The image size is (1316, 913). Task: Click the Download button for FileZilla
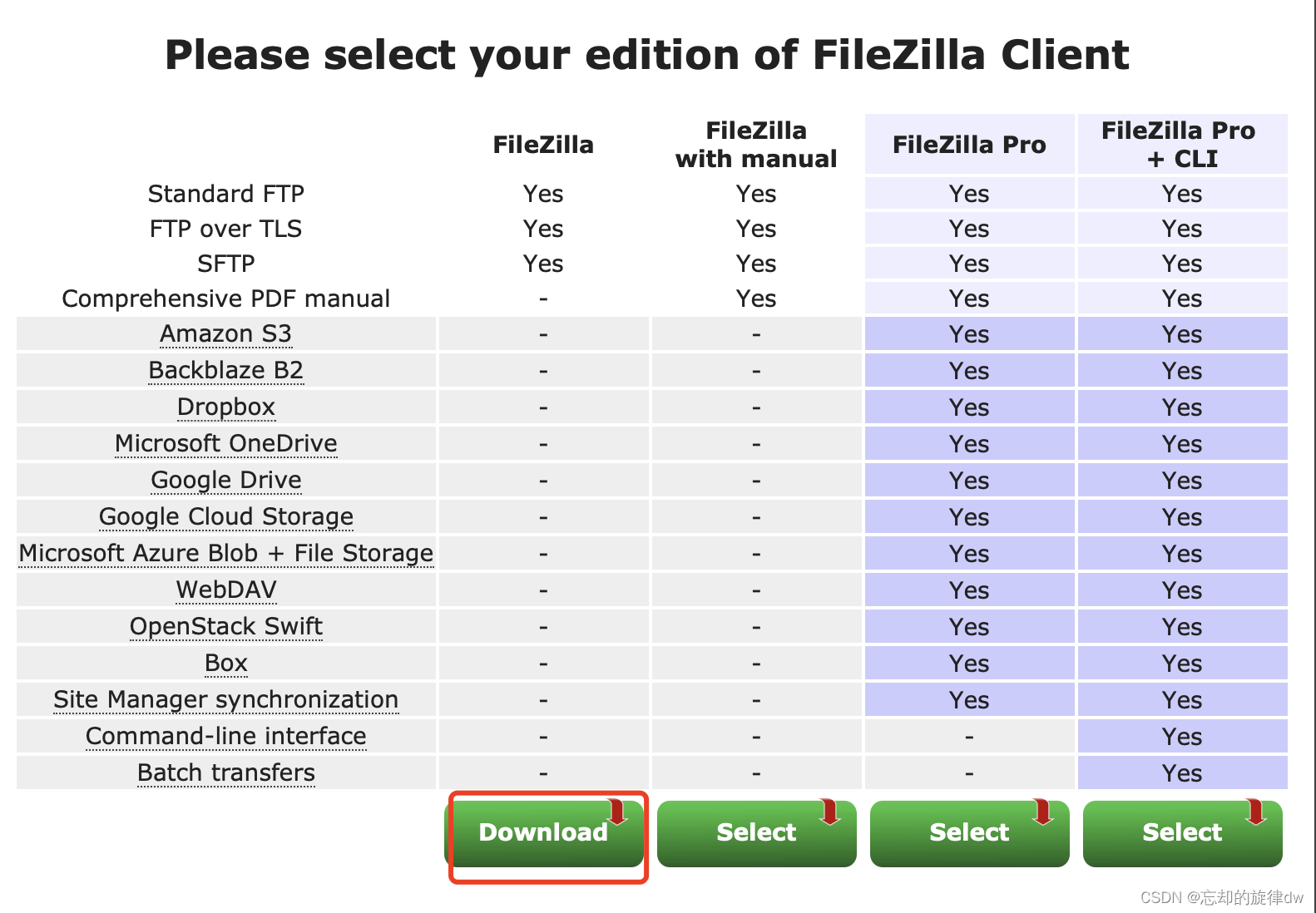click(x=543, y=833)
